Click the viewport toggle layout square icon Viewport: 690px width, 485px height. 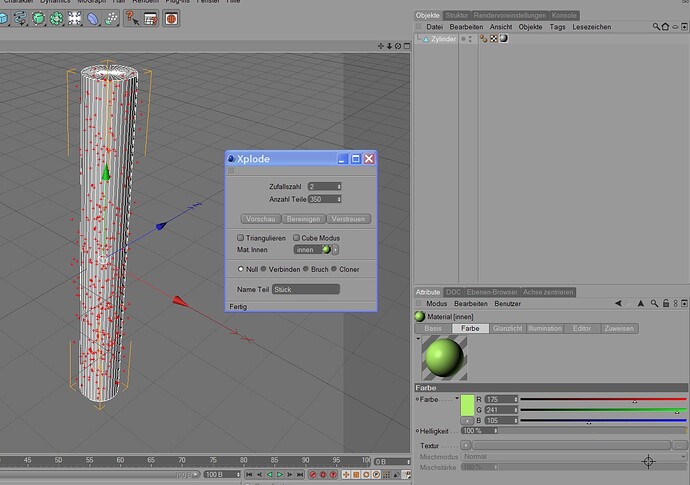[x=407, y=46]
